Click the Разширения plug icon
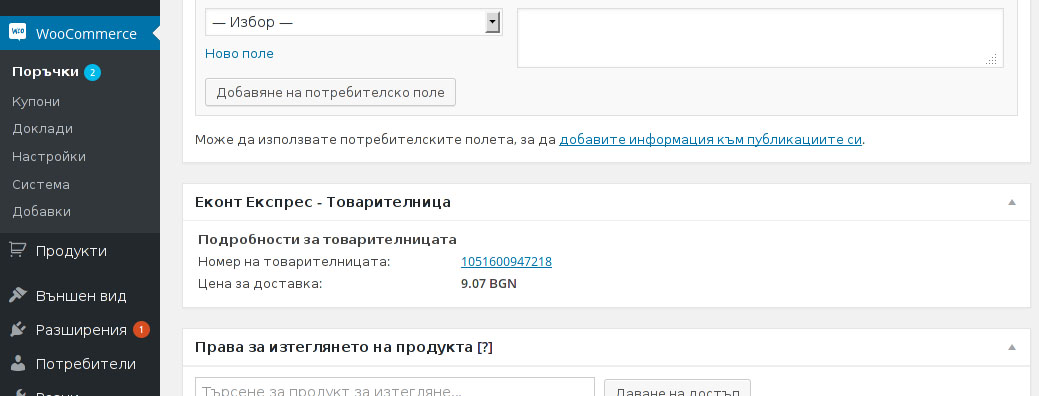 [18, 330]
